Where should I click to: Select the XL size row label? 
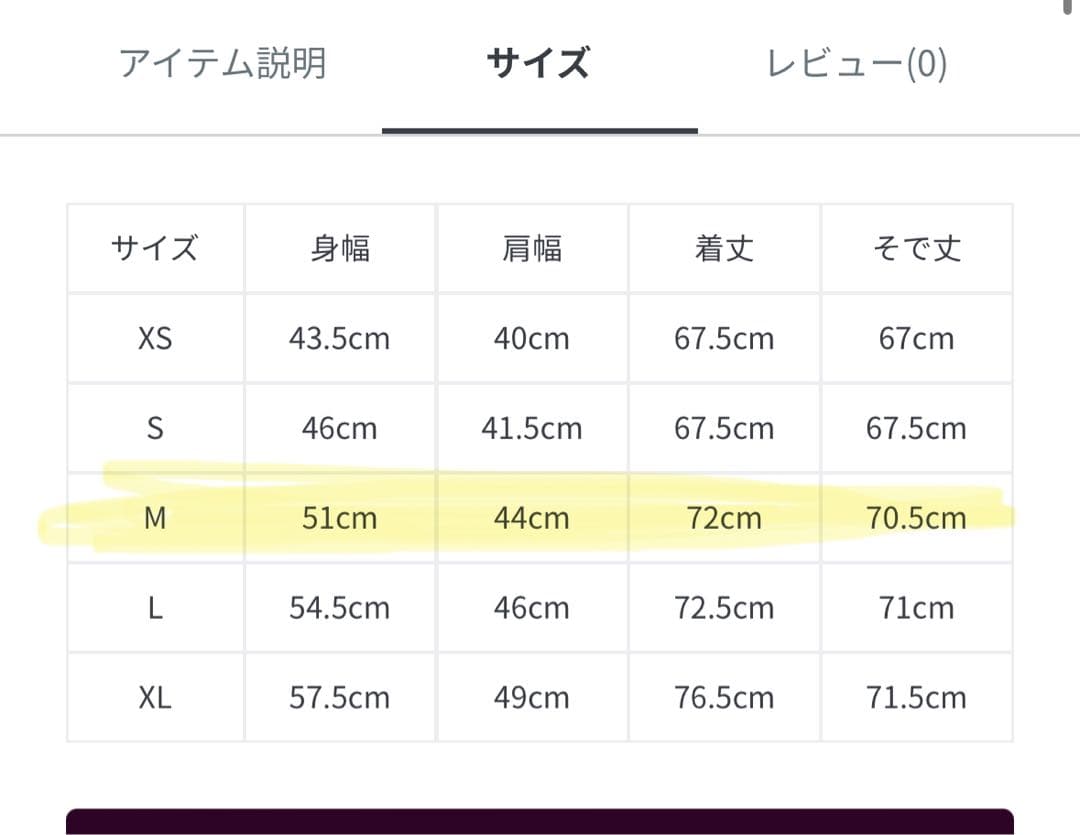click(x=155, y=697)
